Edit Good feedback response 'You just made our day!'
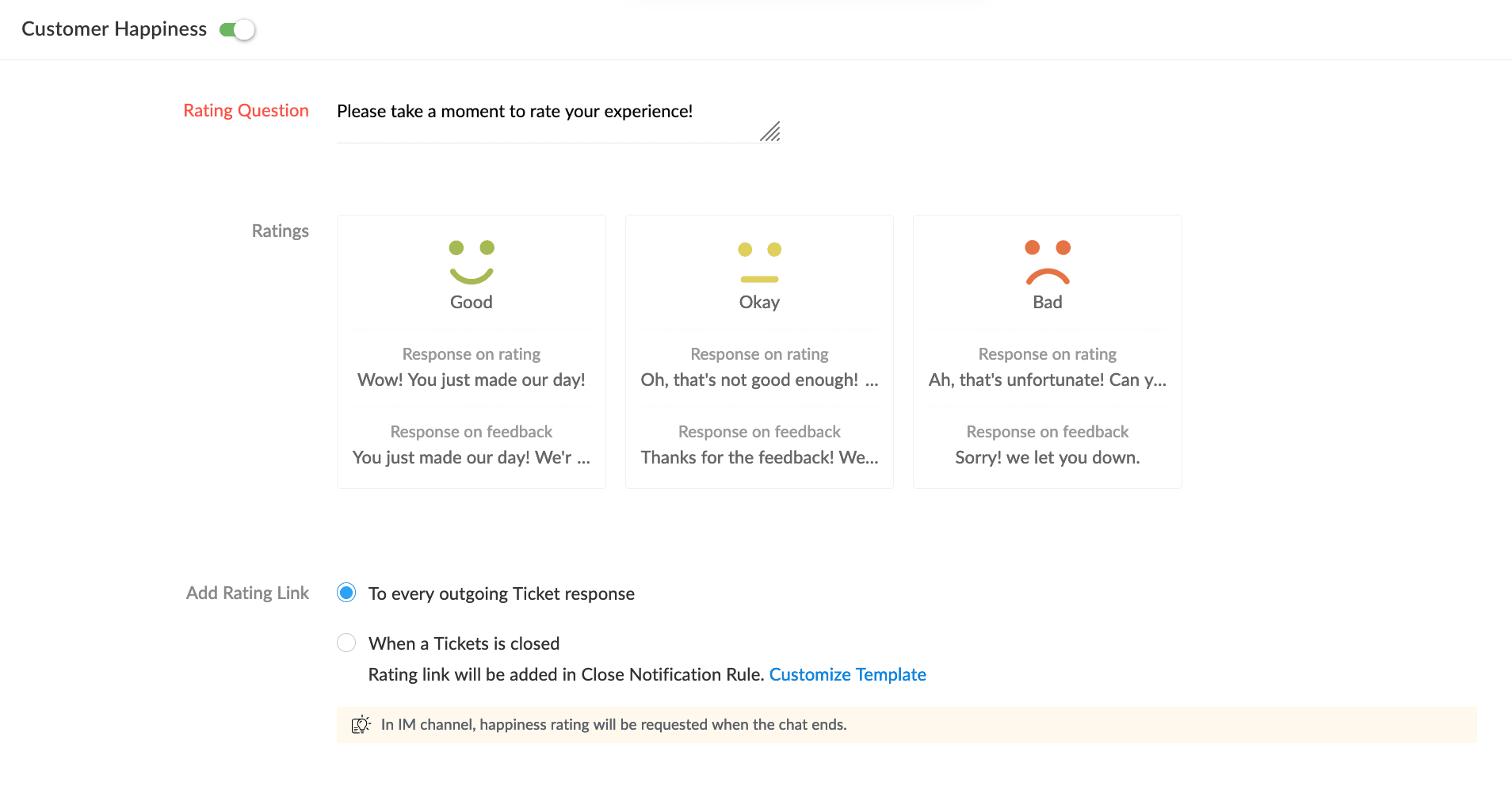This screenshot has height=786, width=1512. coord(472,457)
